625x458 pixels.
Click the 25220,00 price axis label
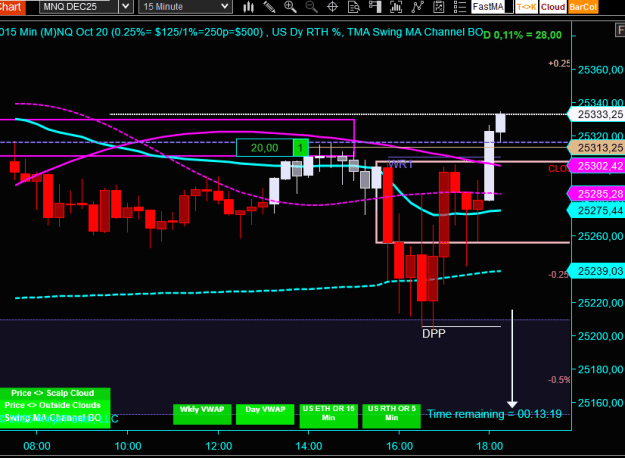[x=600, y=303]
